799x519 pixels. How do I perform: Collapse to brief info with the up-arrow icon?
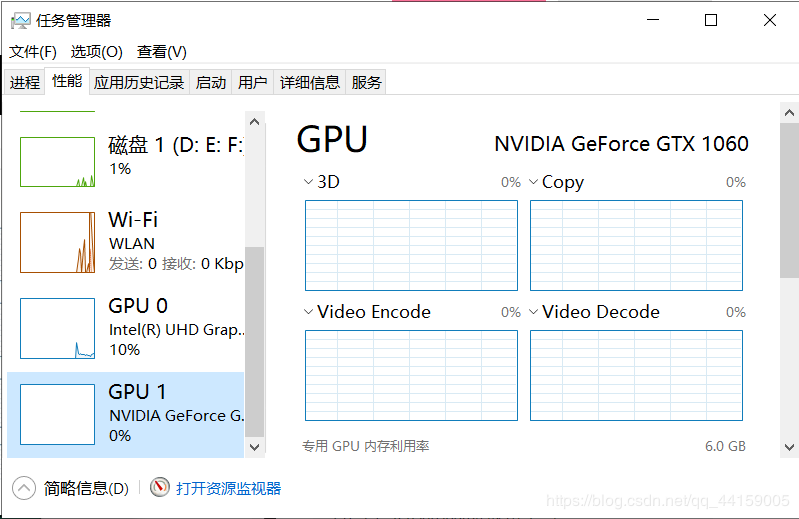[23, 488]
